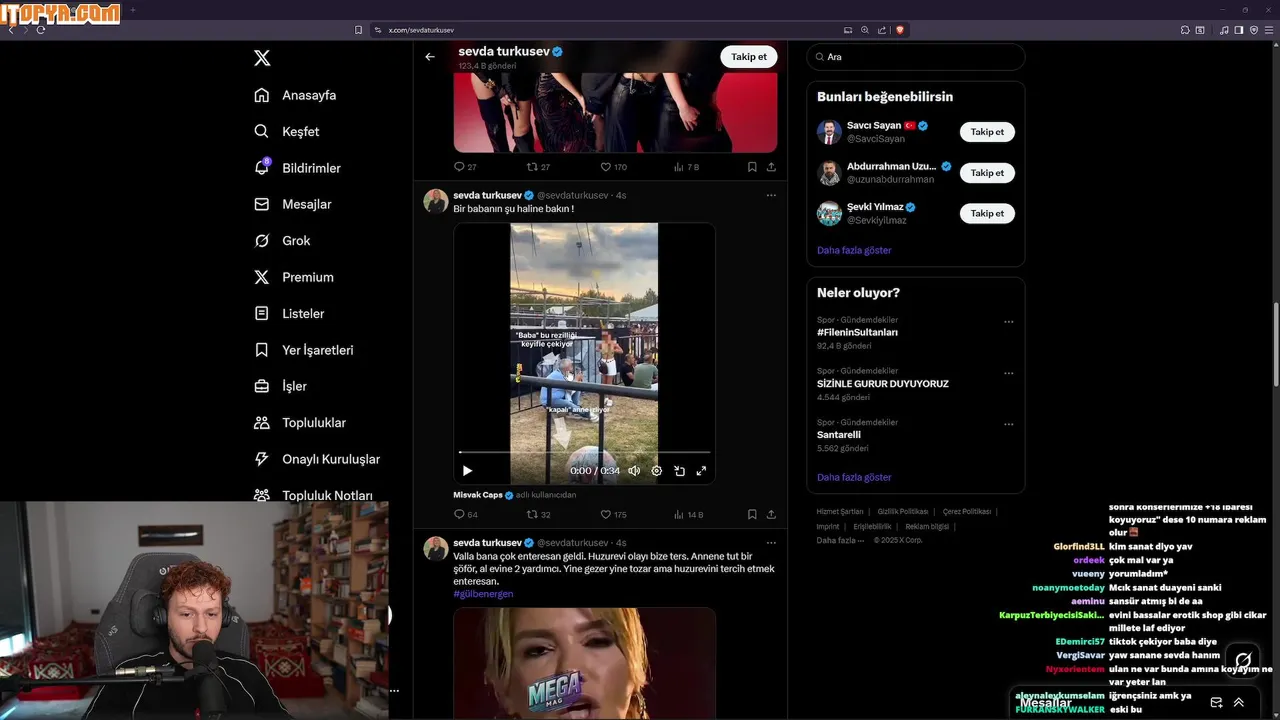Follow sevda turkusev with Takip et
The height and width of the screenshot is (720, 1280).
(x=749, y=57)
